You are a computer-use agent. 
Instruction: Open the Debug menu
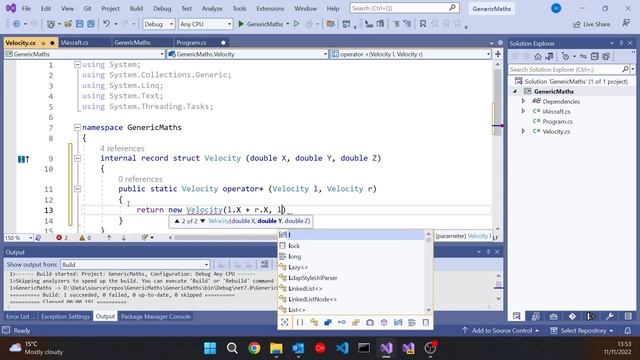click(x=162, y=8)
